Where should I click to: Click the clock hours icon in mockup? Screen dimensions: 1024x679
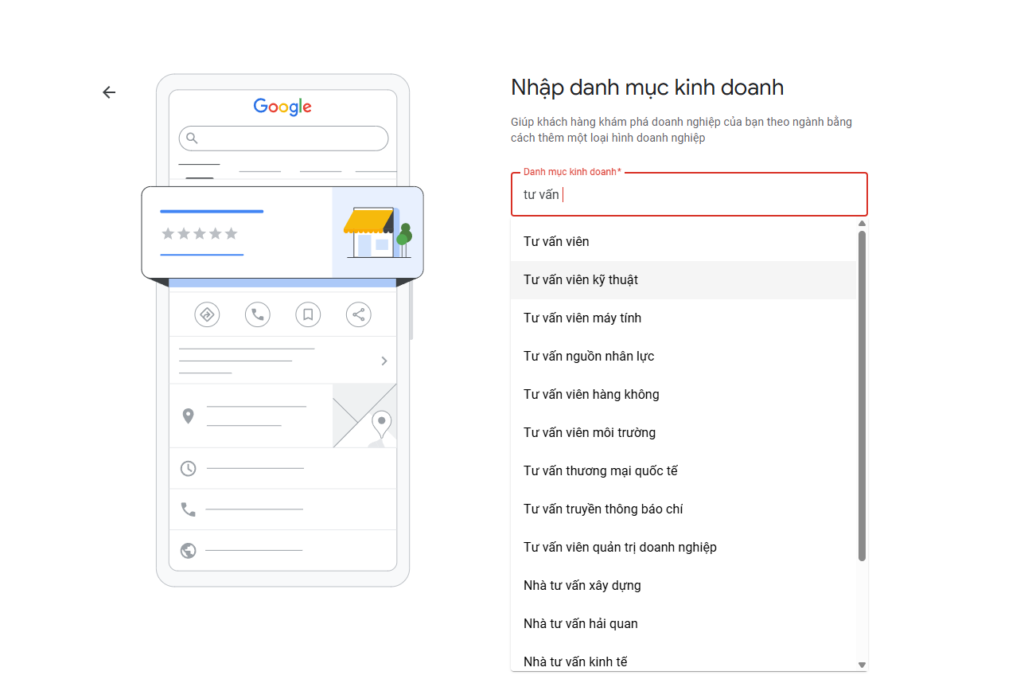[188, 468]
